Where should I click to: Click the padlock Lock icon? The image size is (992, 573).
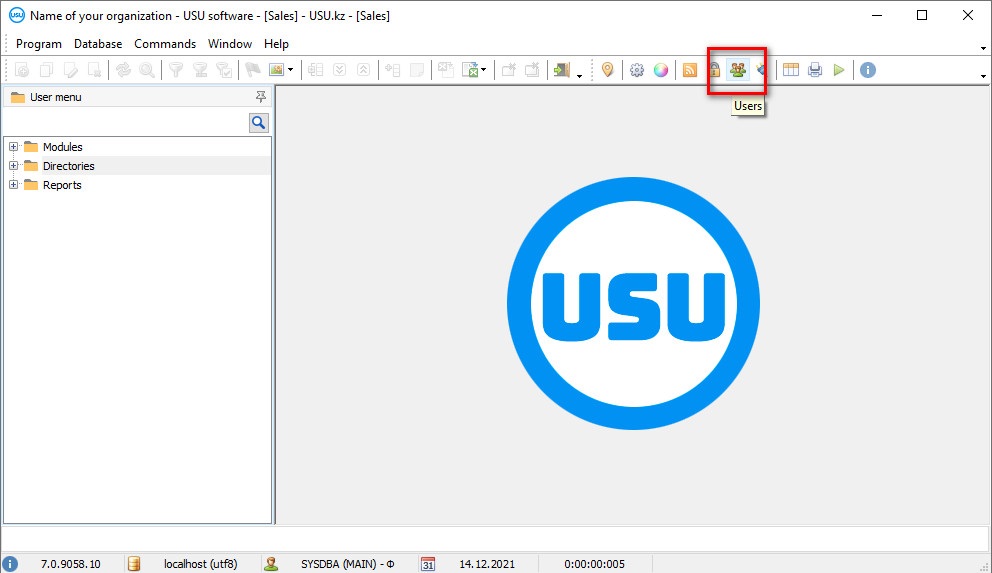tap(714, 70)
